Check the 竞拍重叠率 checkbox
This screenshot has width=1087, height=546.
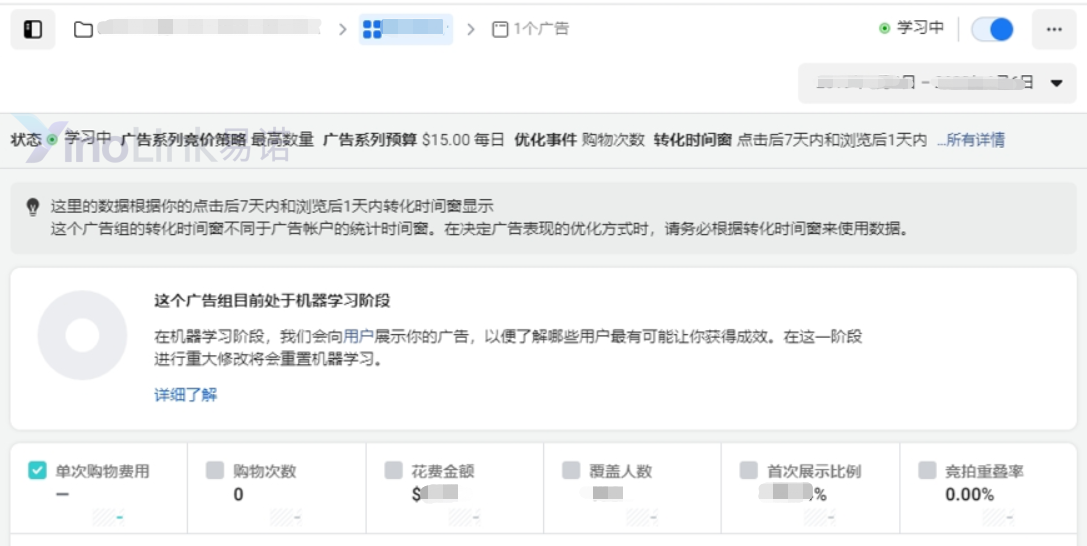point(927,470)
